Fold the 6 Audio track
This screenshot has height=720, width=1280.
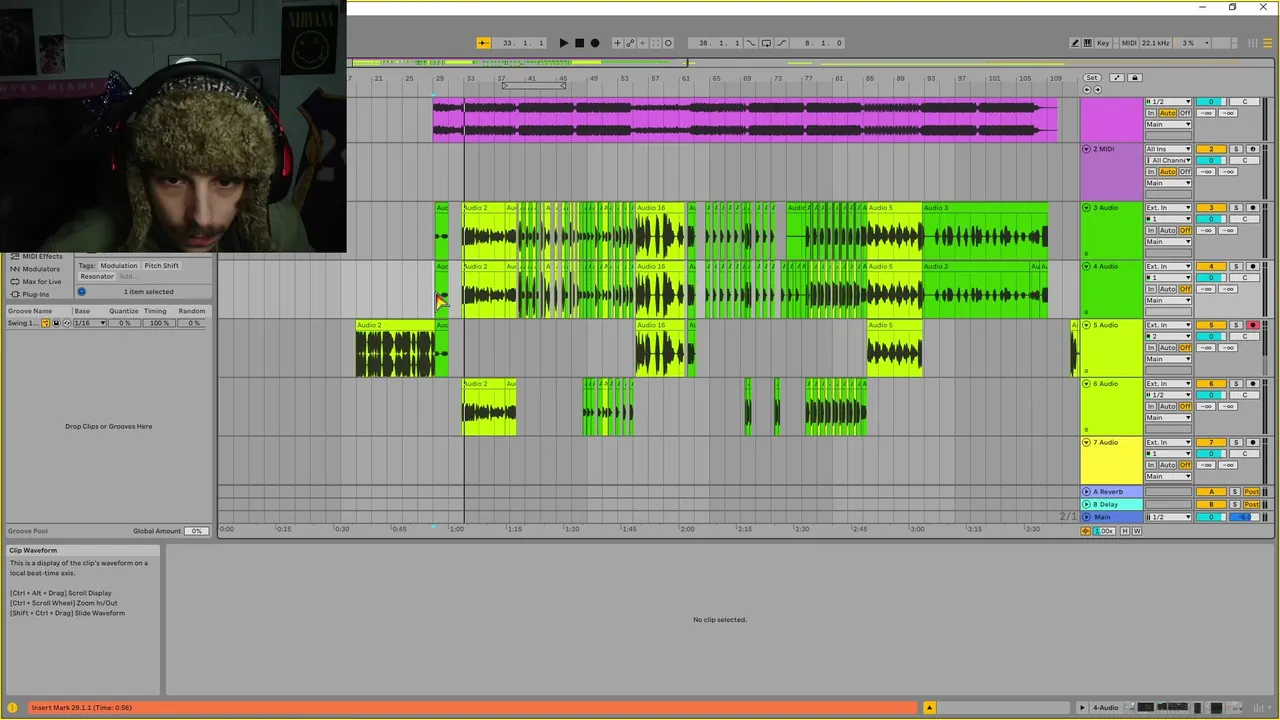1087,384
